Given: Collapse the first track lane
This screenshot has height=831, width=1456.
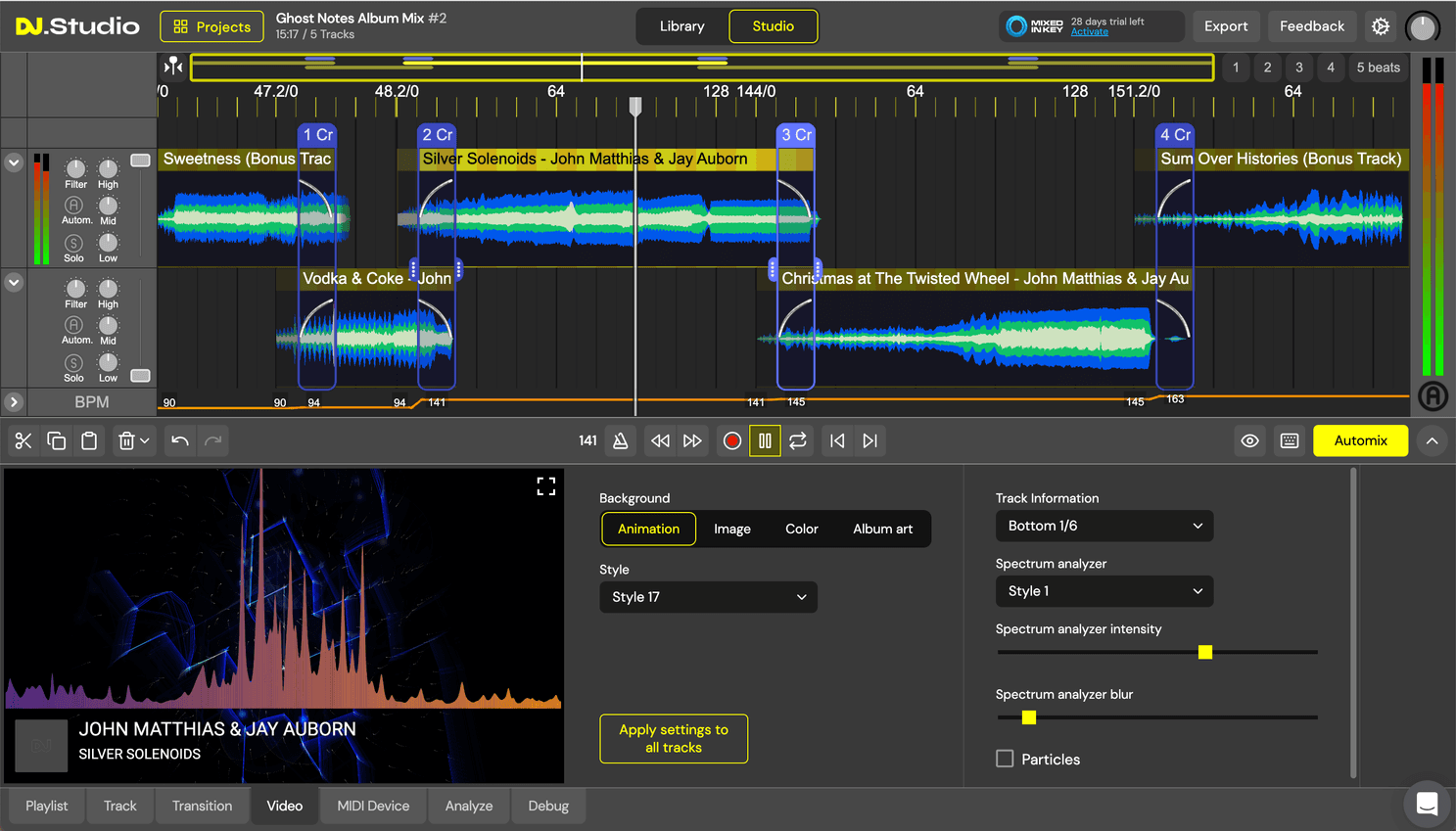Looking at the screenshot, I should [x=14, y=162].
